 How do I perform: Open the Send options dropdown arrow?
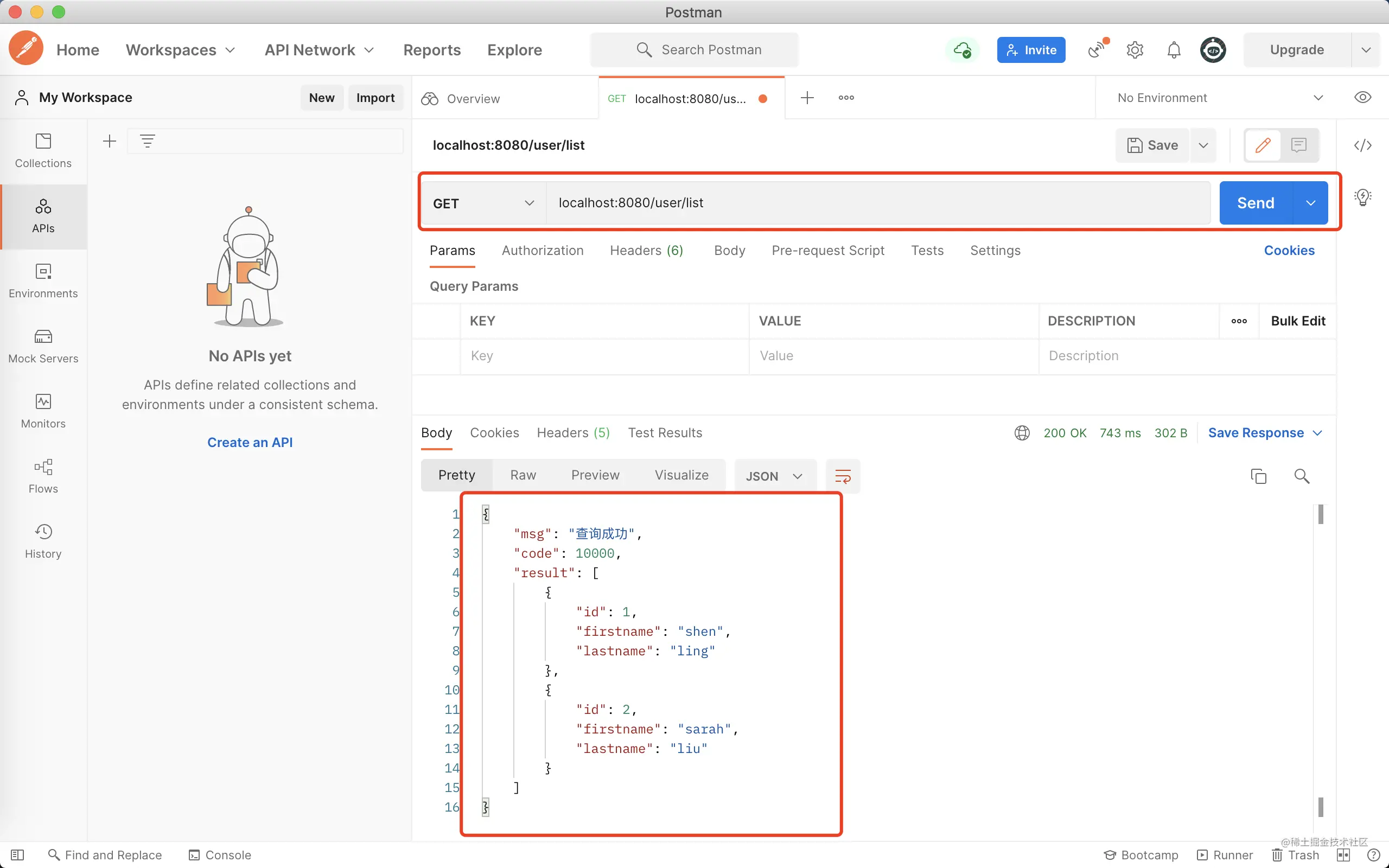point(1310,203)
